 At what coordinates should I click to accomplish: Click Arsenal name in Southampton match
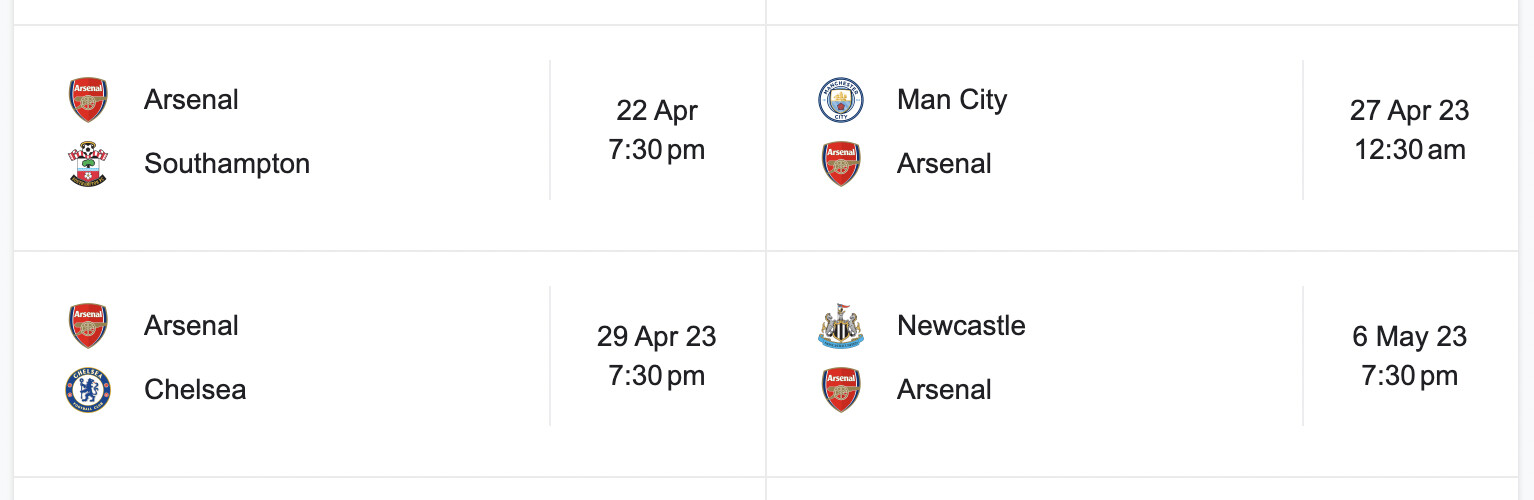coord(191,100)
